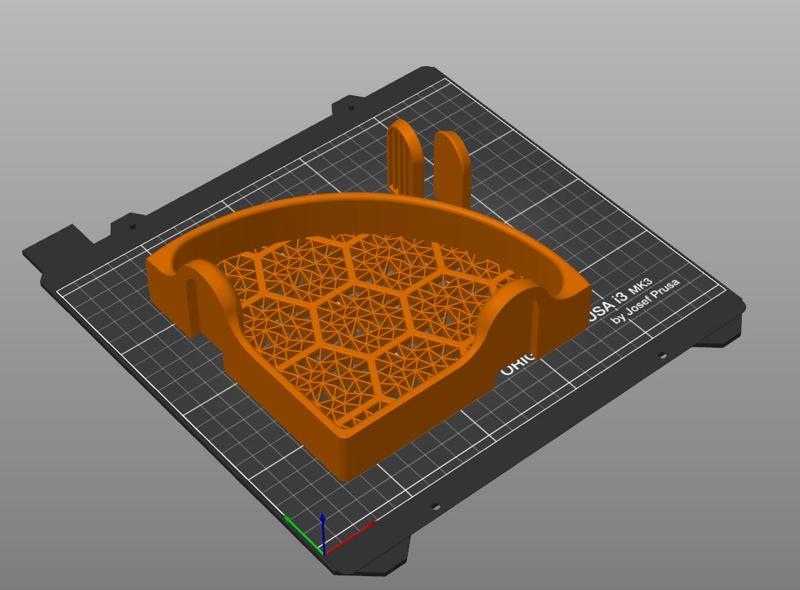Screen dimensions: 800x590
Task: Click the screw hole at bed's top edge
Action: point(351,108)
